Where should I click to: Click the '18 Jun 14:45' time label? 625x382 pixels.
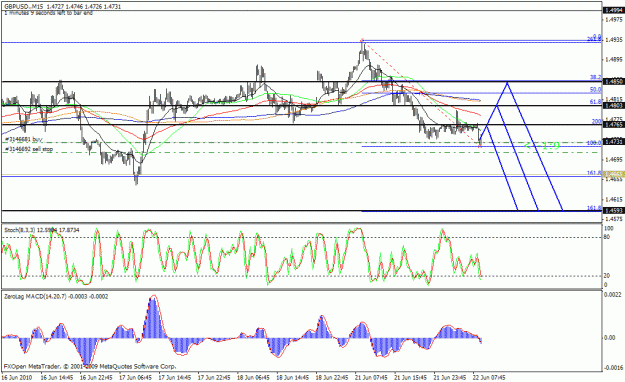tap(293, 377)
